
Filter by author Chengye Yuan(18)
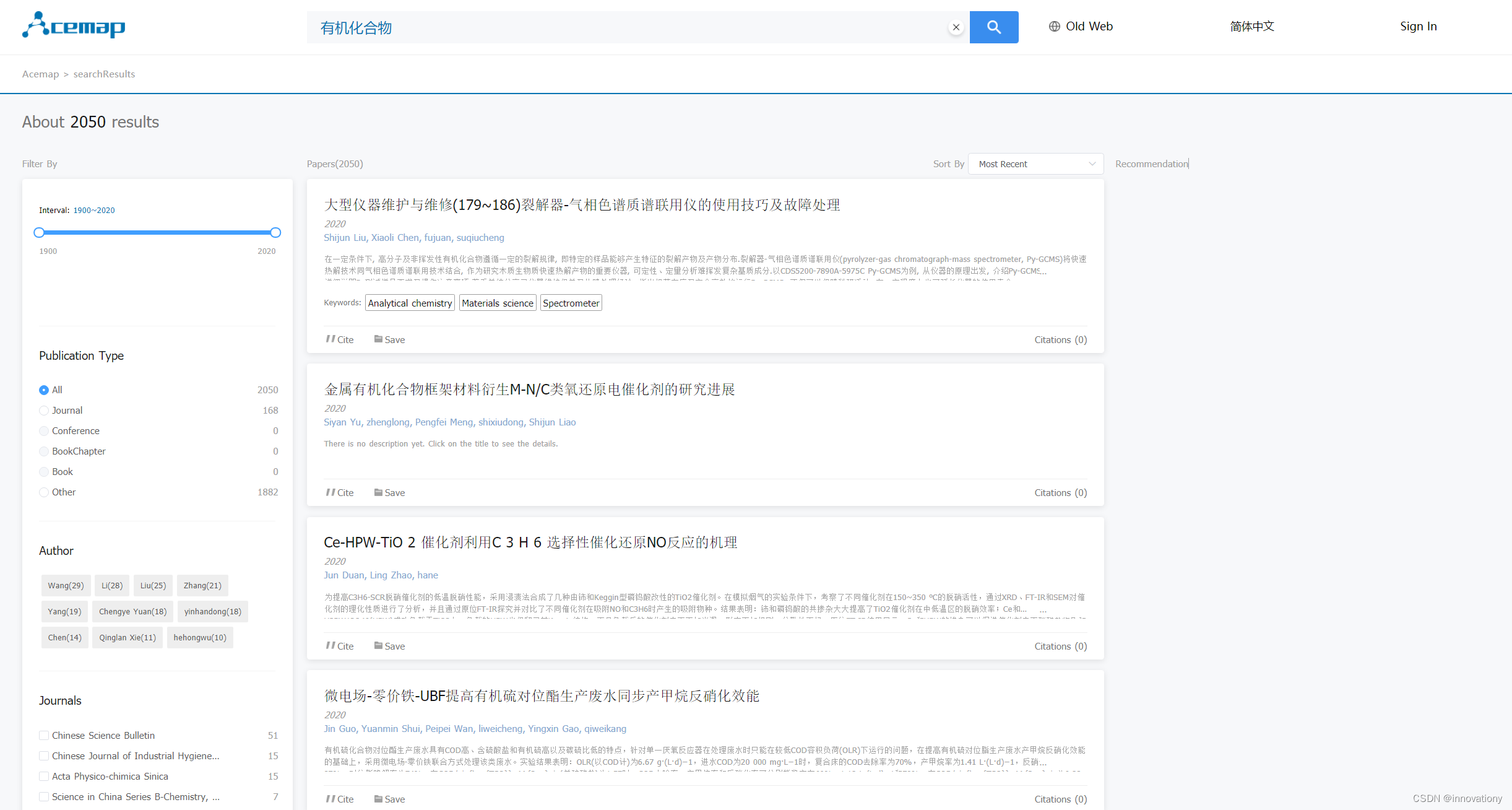[x=133, y=612]
